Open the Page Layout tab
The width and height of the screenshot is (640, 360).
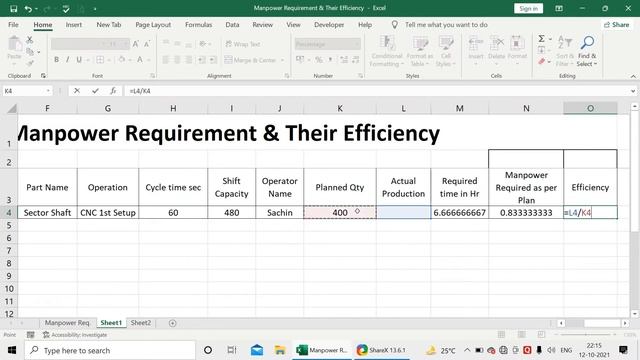153,24
